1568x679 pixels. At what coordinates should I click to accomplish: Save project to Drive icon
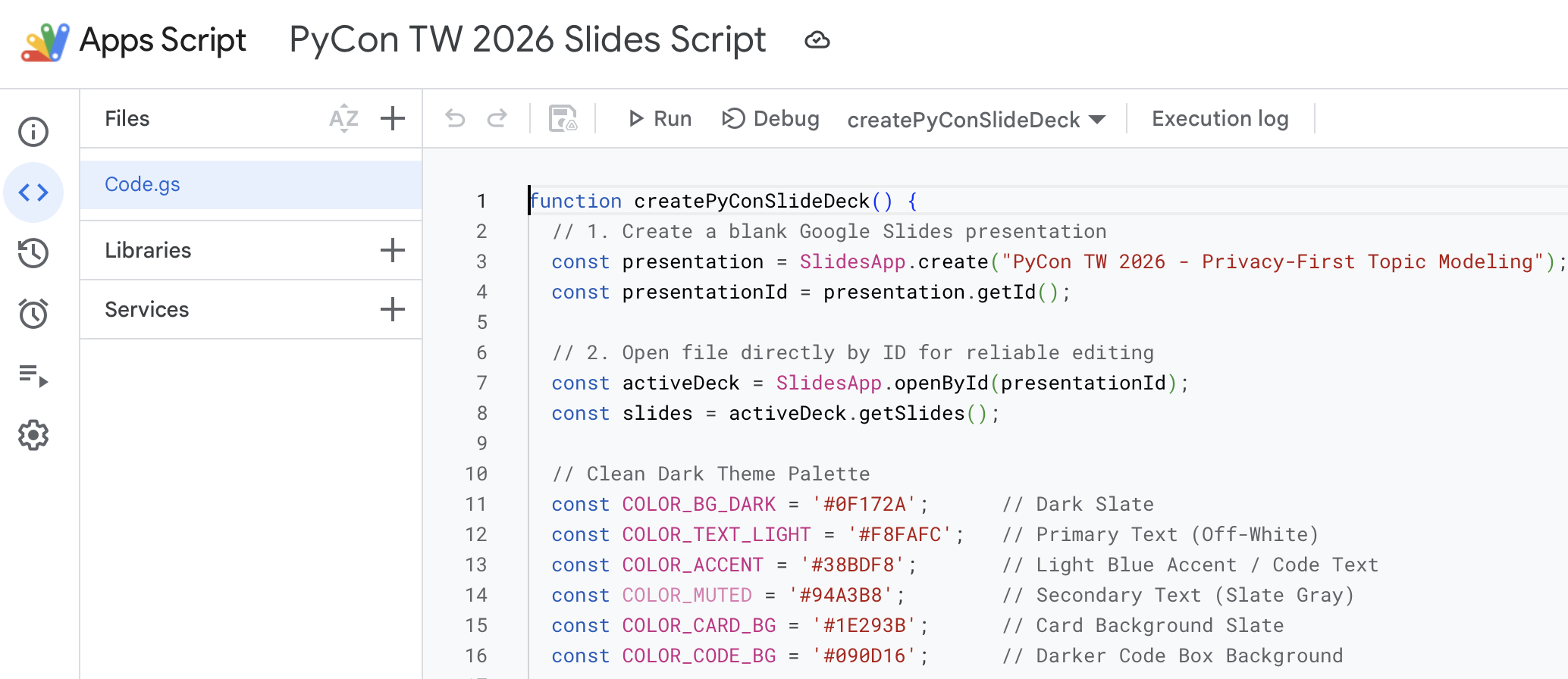click(x=563, y=118)
